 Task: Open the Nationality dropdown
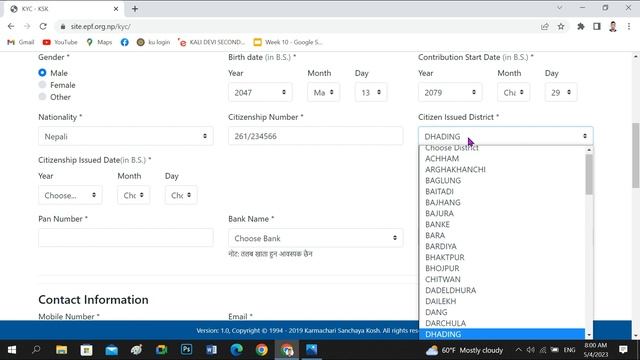[x=126, y=136]
